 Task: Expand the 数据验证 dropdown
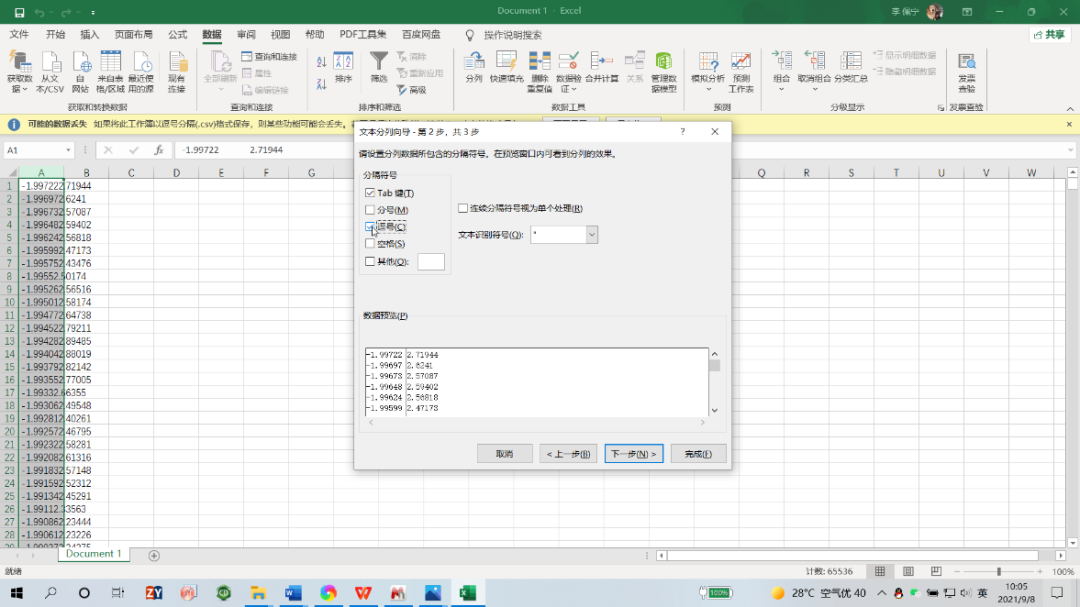[x=574, y=90]
